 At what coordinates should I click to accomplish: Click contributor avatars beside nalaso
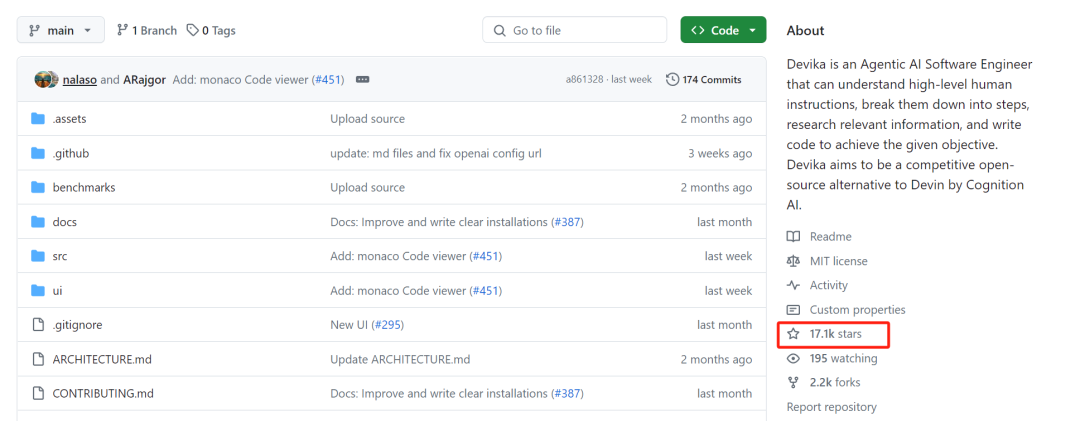coord(46,79)
